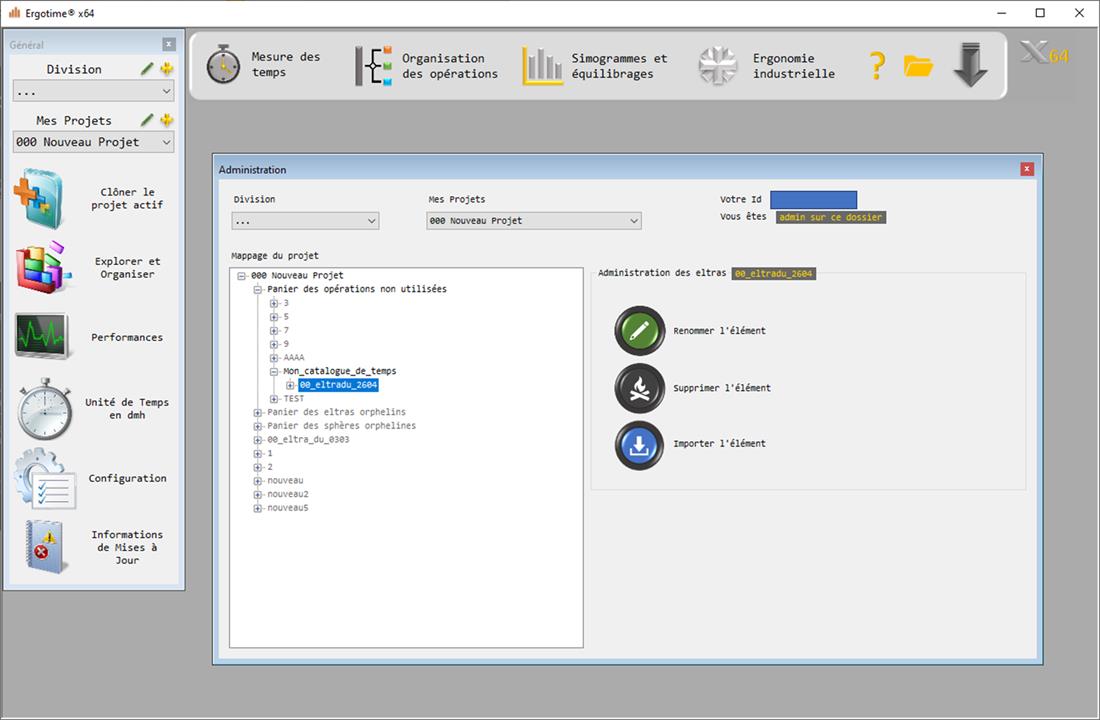The height and width of the screenshot is (720, 1100).
Task: Open Mesure des temps stopwatch icon
Action: tap(223, 65)
